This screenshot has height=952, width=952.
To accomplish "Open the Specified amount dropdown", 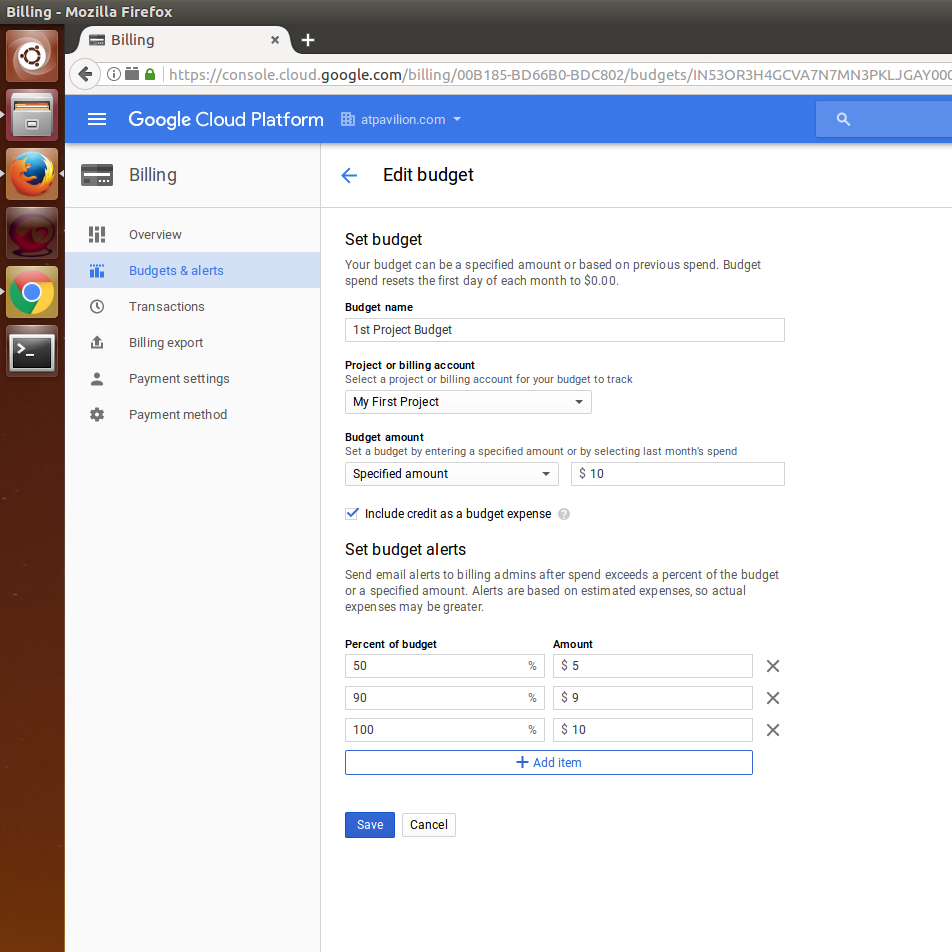I will point(452,474).
